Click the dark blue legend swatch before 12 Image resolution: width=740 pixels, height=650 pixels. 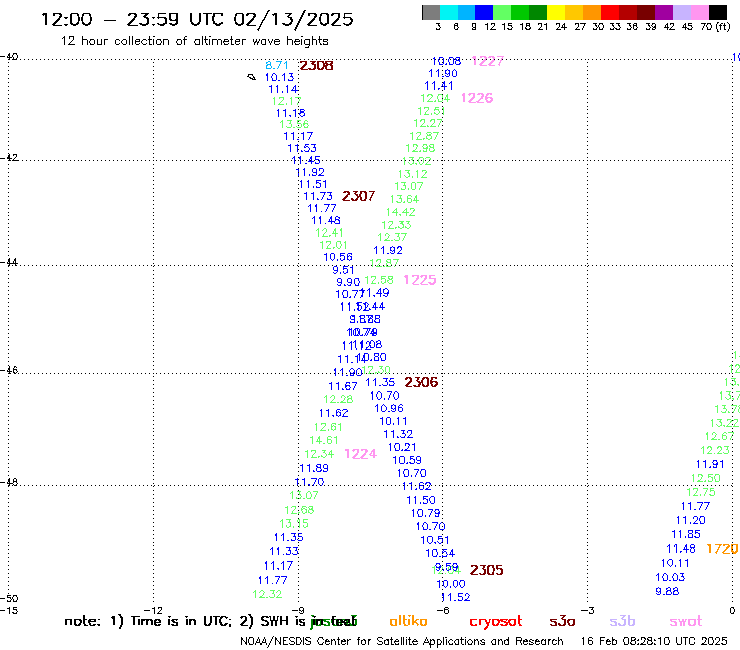484,13
